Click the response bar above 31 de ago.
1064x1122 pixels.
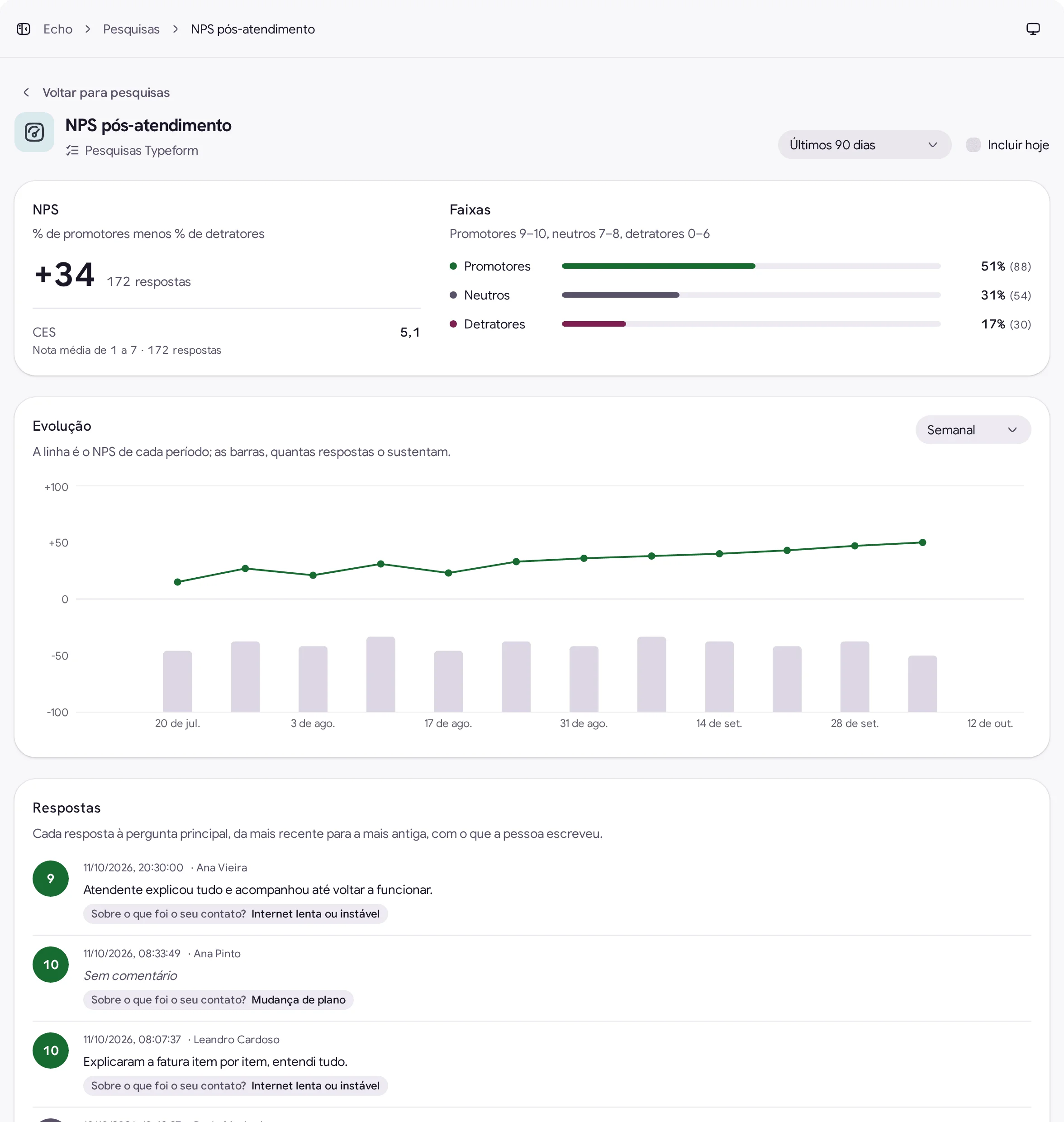click(584, 679)
